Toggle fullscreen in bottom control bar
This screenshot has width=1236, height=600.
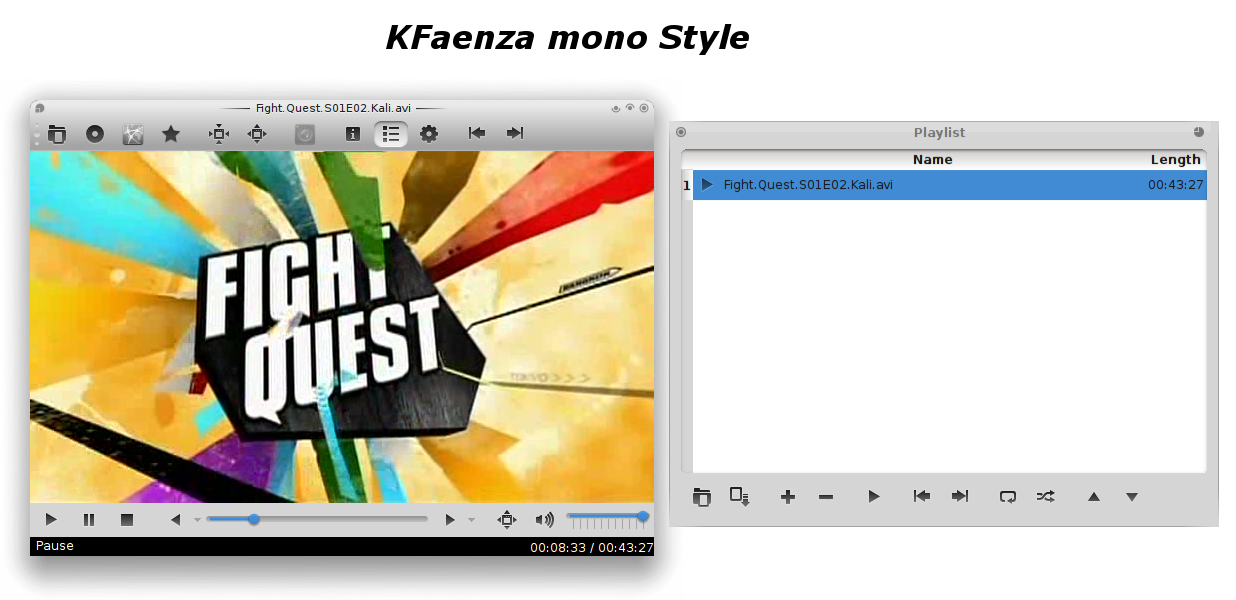[x=507, y=520]
